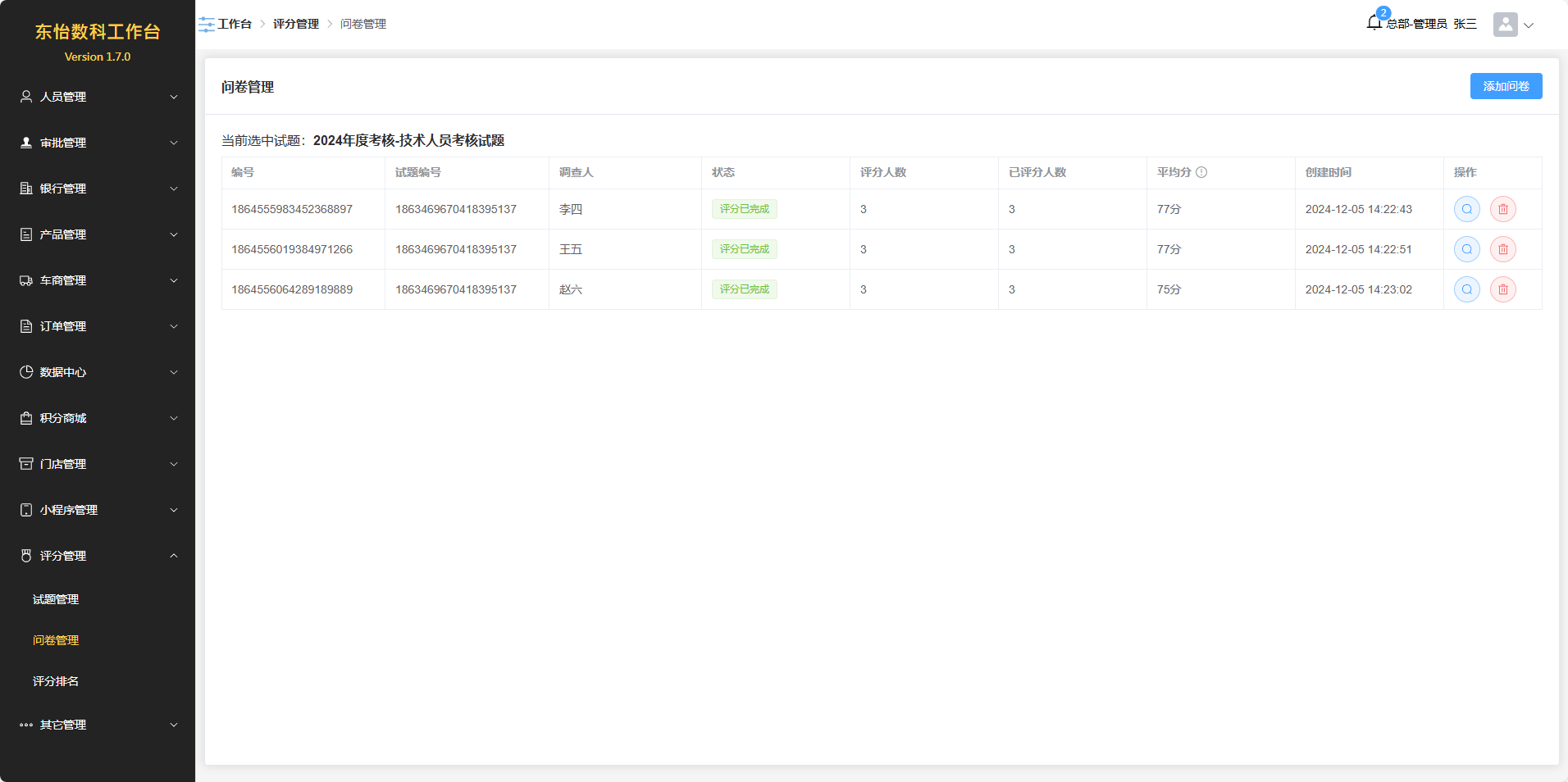Open the magnifier for 赵六's questionnaire
The image size is (1568, 782).
point(1466,289)
